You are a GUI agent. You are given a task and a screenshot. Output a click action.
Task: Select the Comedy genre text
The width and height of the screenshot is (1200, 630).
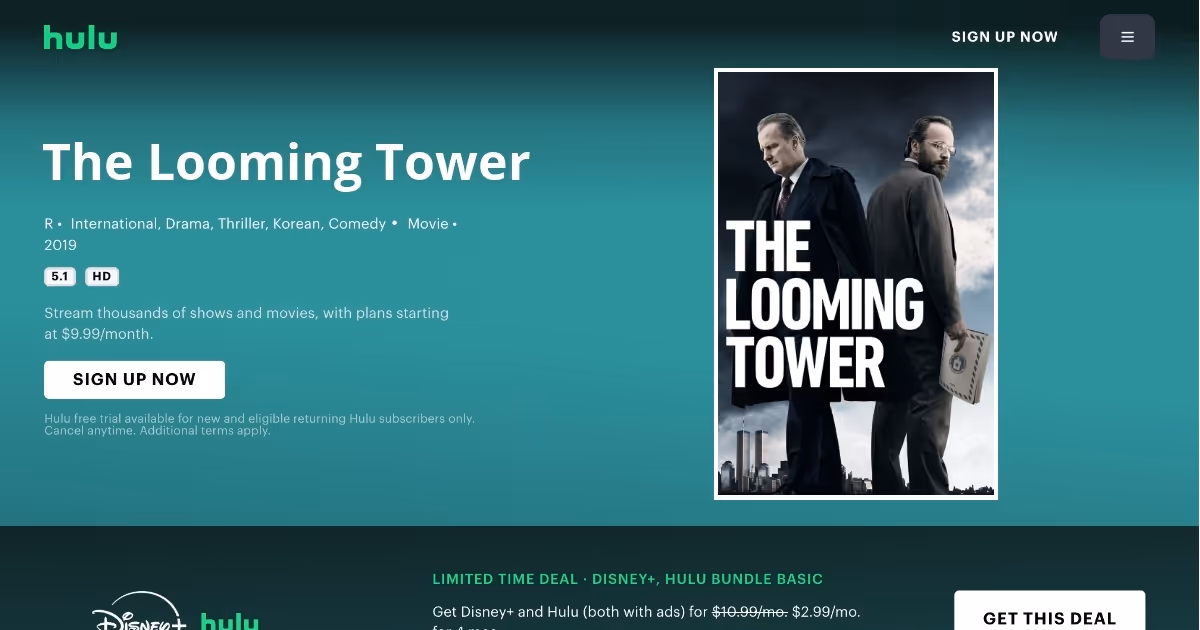357,224
